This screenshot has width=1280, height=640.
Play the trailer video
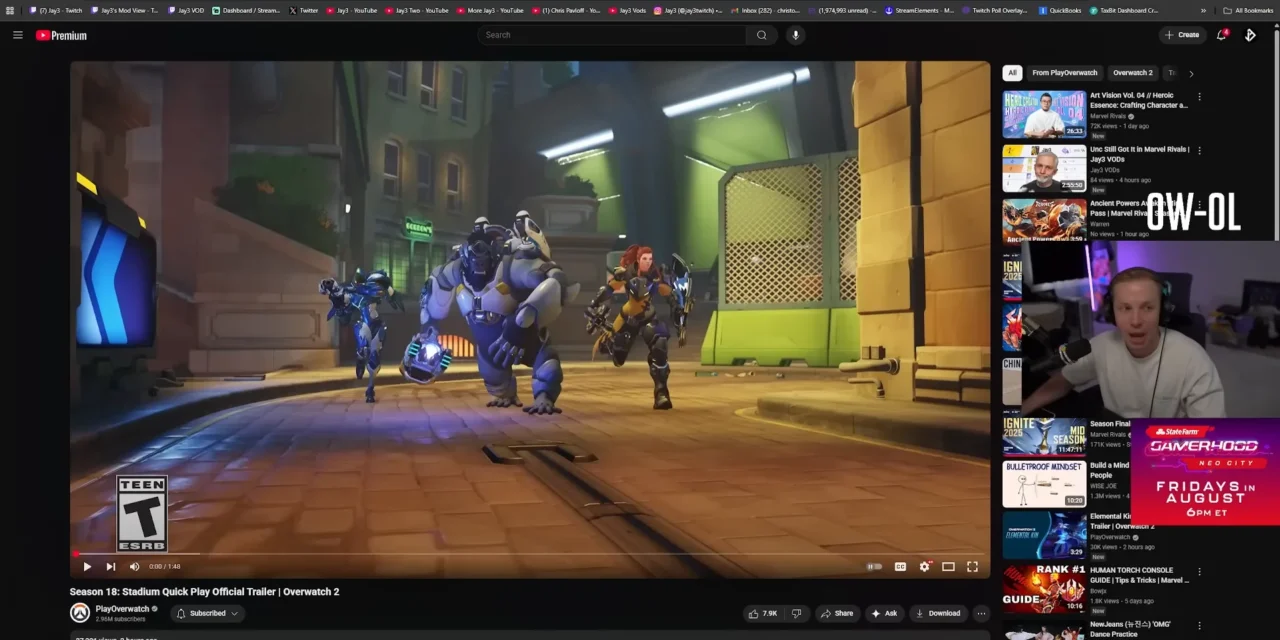[86, 566]
